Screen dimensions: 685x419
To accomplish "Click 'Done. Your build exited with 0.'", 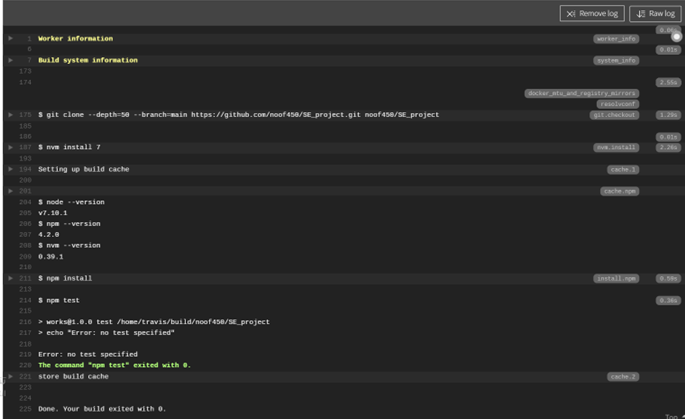I will (102, 409).
